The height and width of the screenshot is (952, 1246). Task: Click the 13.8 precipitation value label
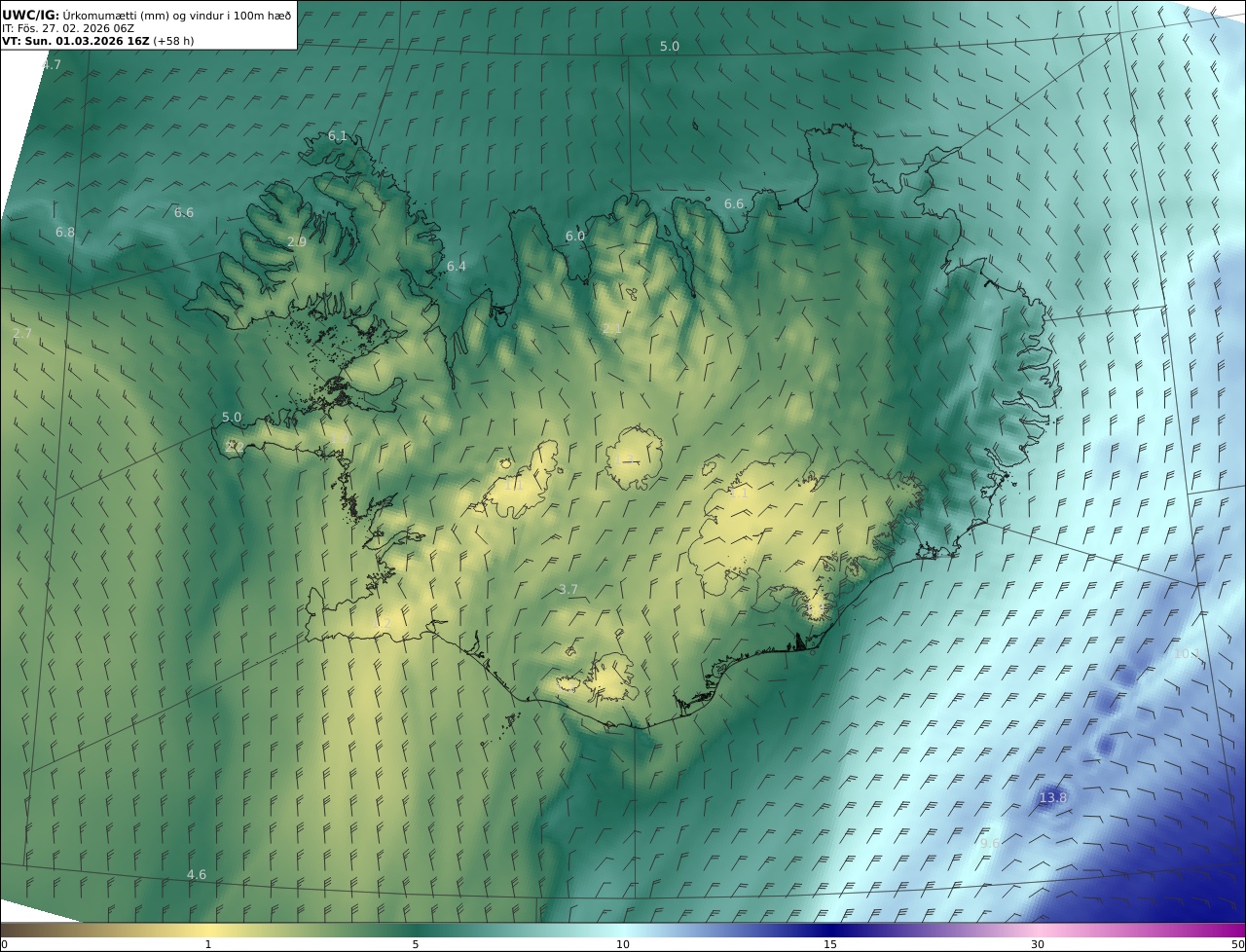[x=1053, y=798]
